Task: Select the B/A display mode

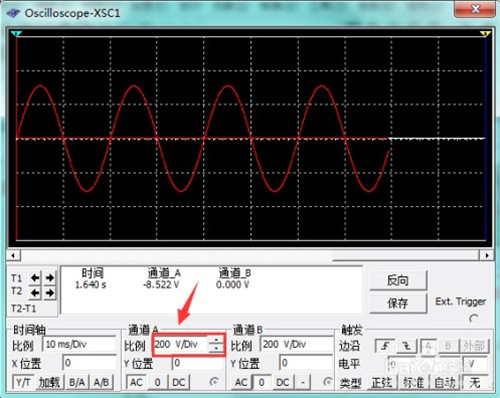Action: click(x=77, y=382)
